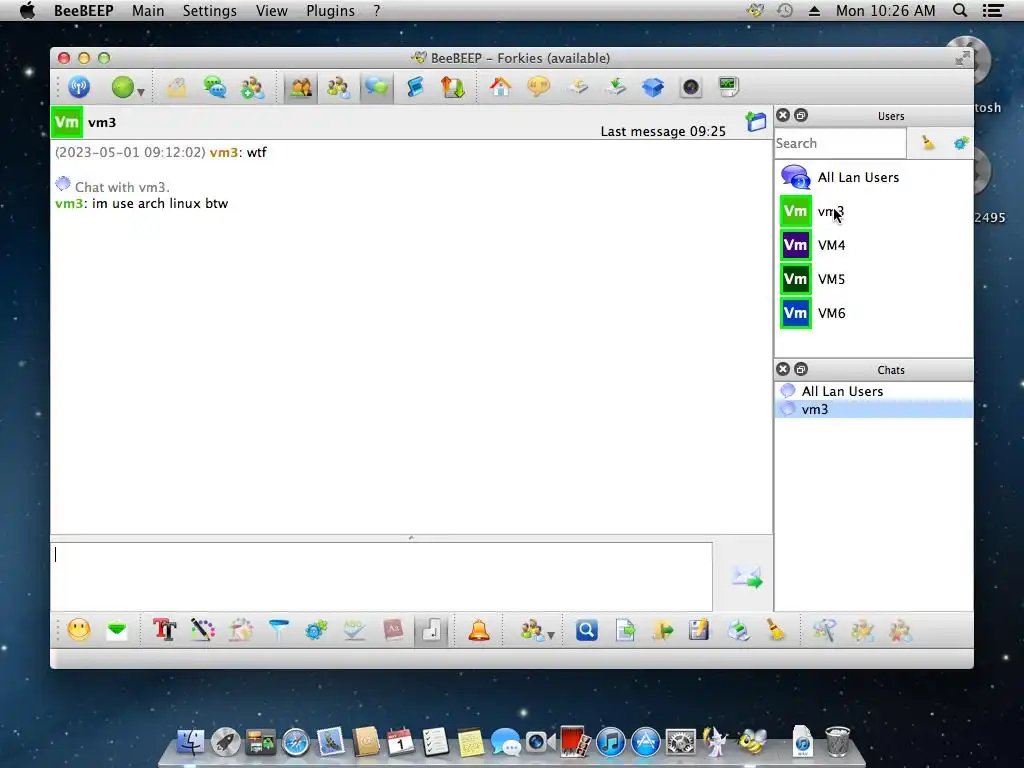Open the ? help menu

[377, 10]
